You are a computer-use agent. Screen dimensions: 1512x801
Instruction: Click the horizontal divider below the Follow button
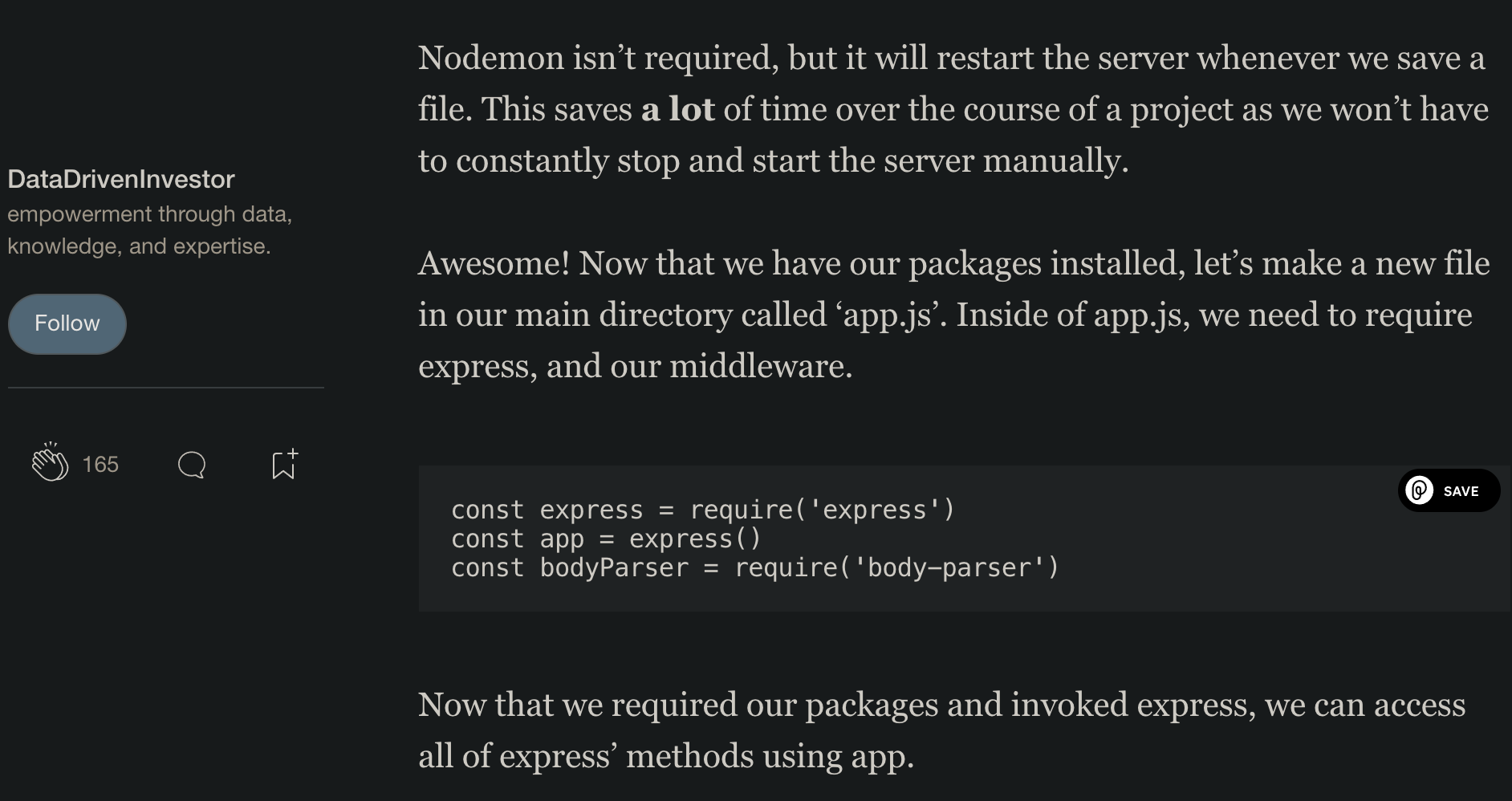tap(166, 388)
